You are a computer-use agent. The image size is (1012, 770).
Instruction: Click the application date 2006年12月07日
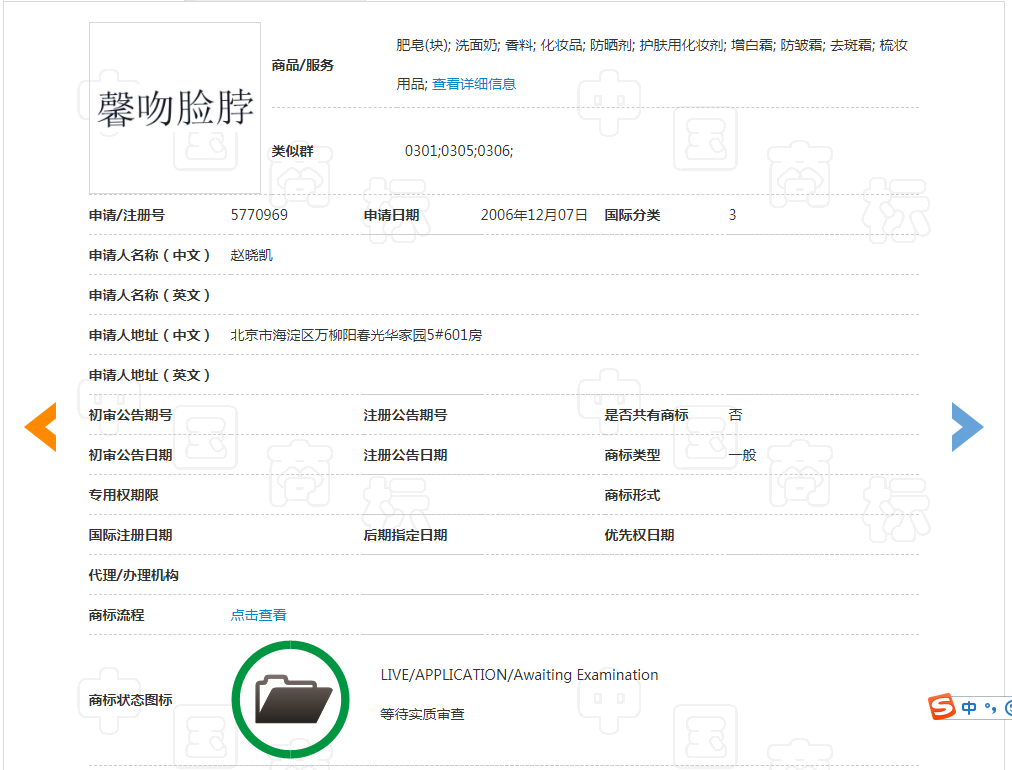click(534, 215)
